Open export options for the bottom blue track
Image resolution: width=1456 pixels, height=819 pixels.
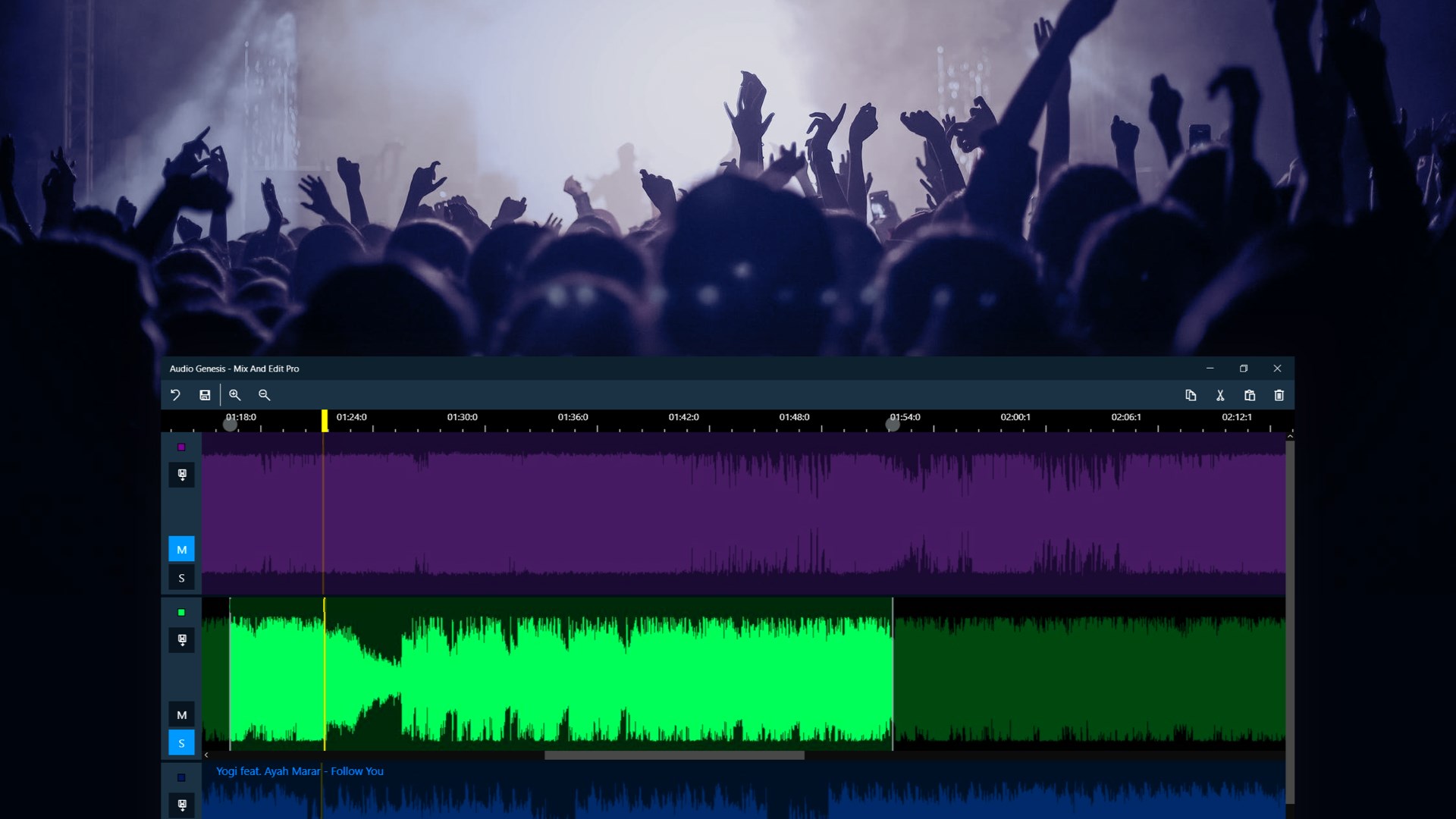[x=181, y=806]
